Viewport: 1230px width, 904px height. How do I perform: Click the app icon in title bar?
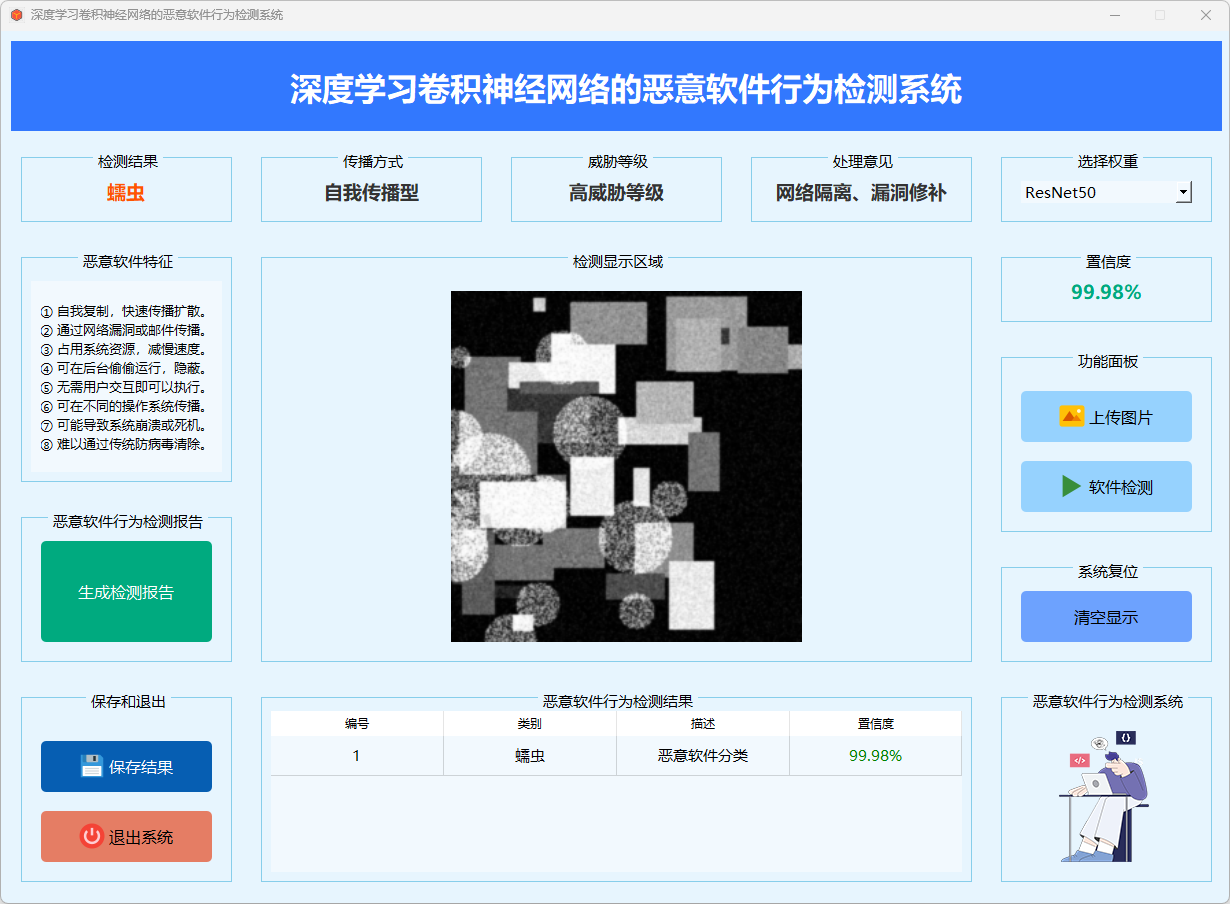16,15
